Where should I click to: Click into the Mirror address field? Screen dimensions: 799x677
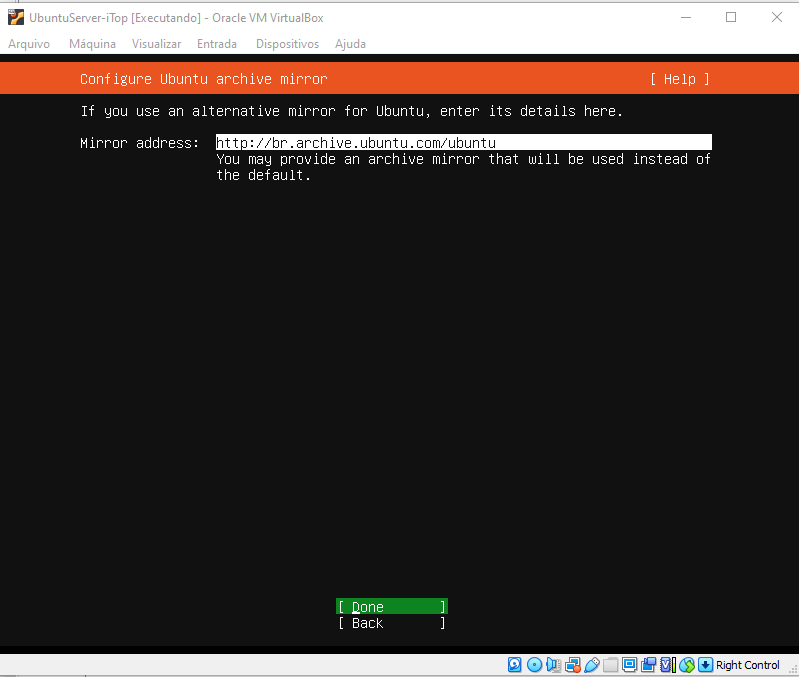[x=464, y=143]
